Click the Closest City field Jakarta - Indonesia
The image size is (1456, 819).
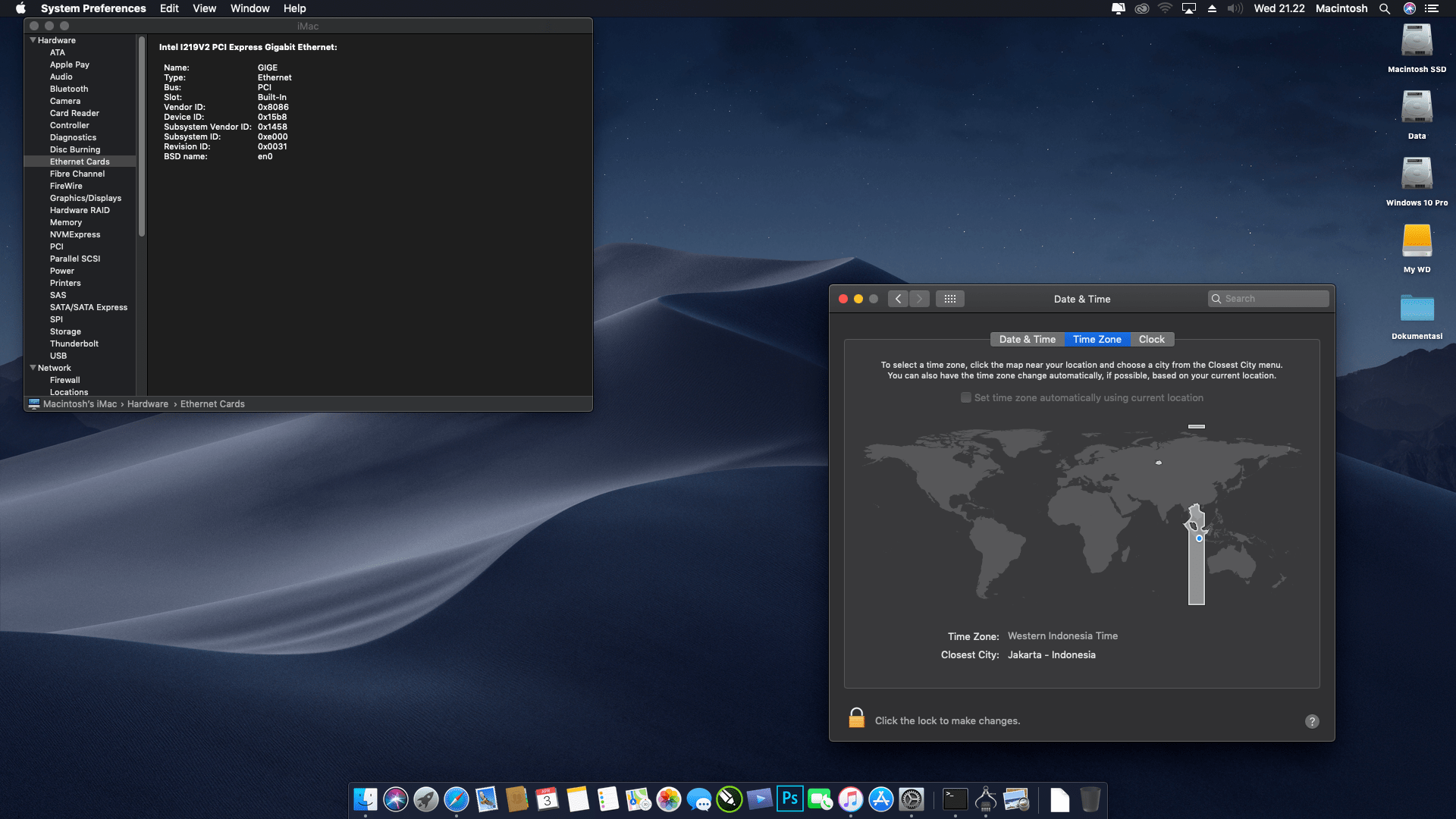click(x=1052, y=654)
